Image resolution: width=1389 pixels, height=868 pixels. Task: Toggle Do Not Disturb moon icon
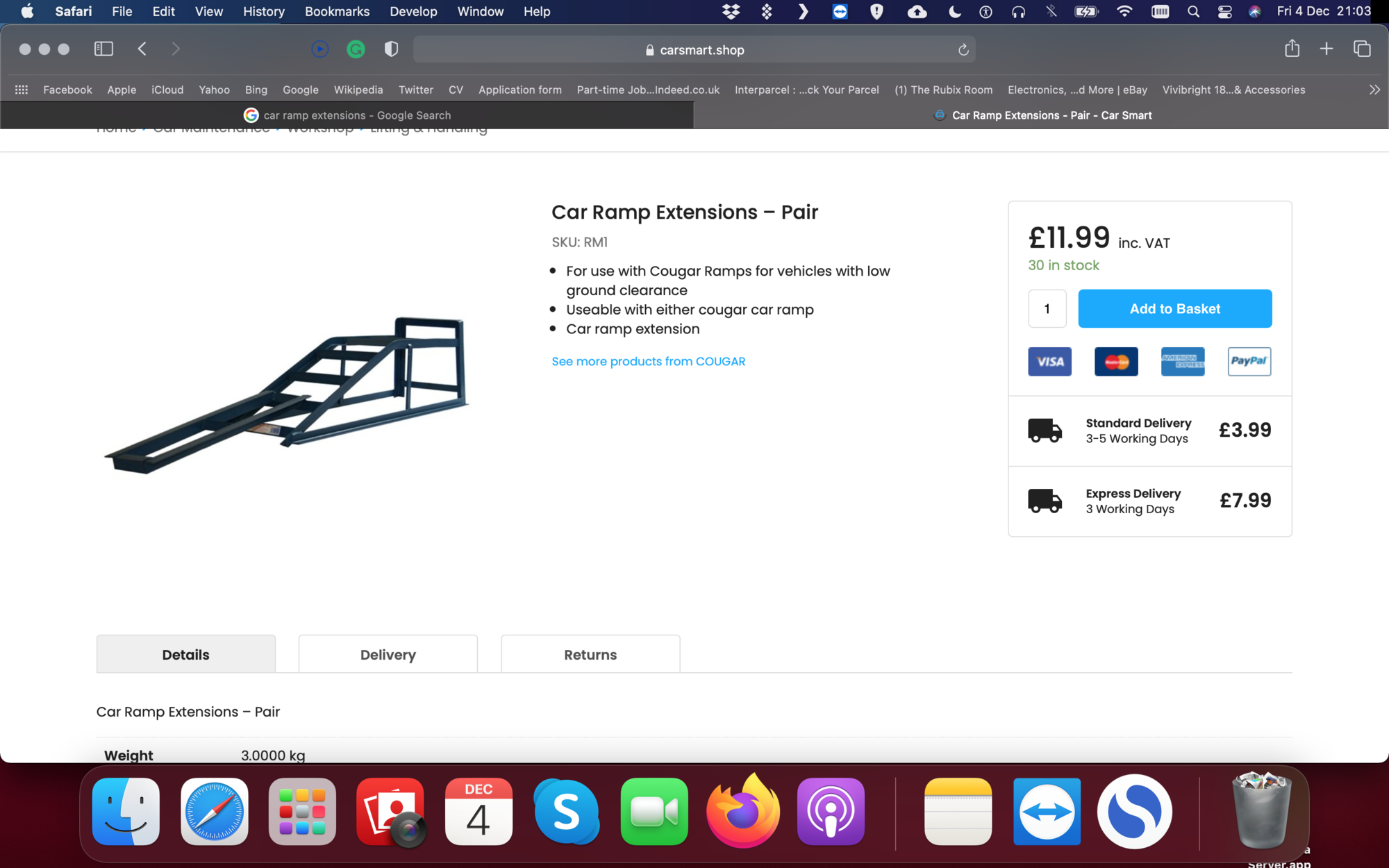955,12
